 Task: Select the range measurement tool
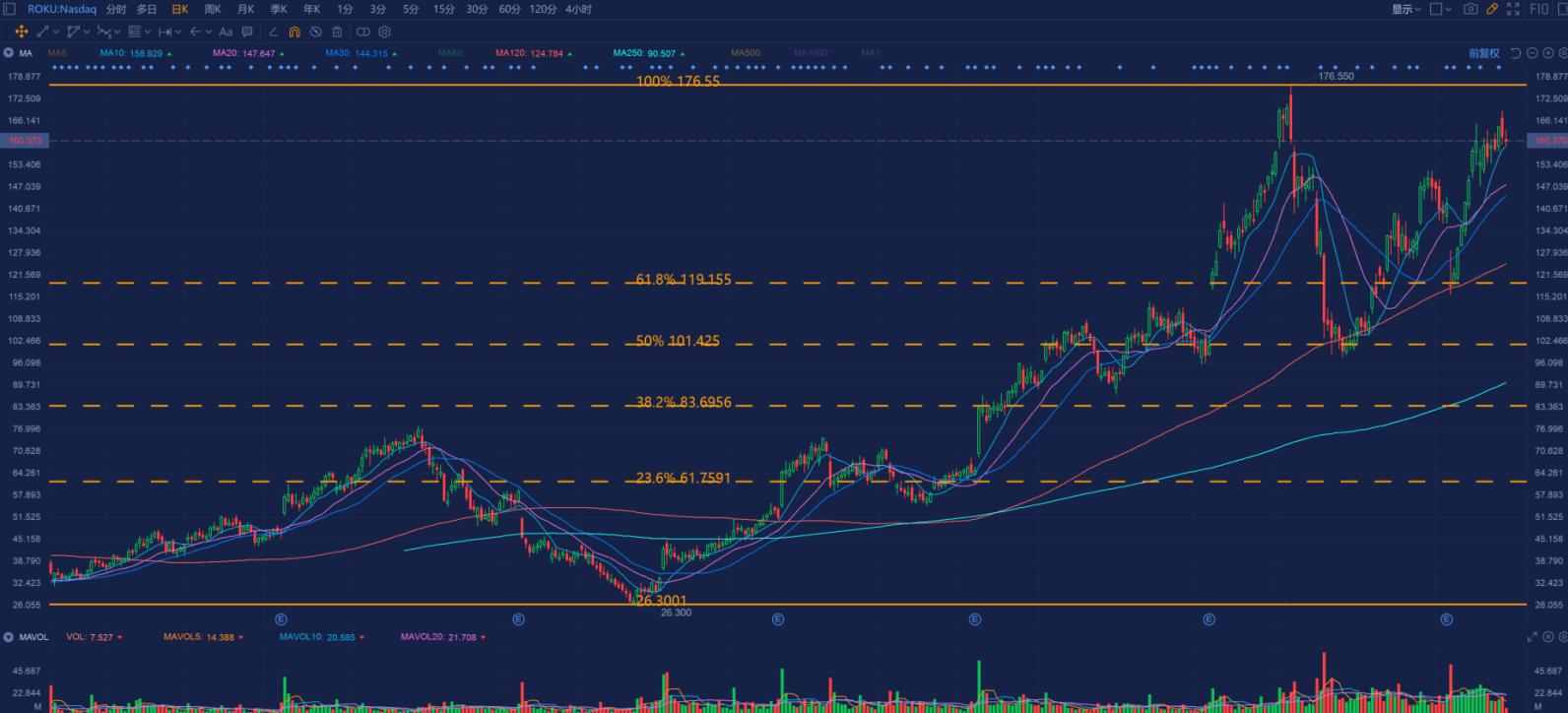164,32
